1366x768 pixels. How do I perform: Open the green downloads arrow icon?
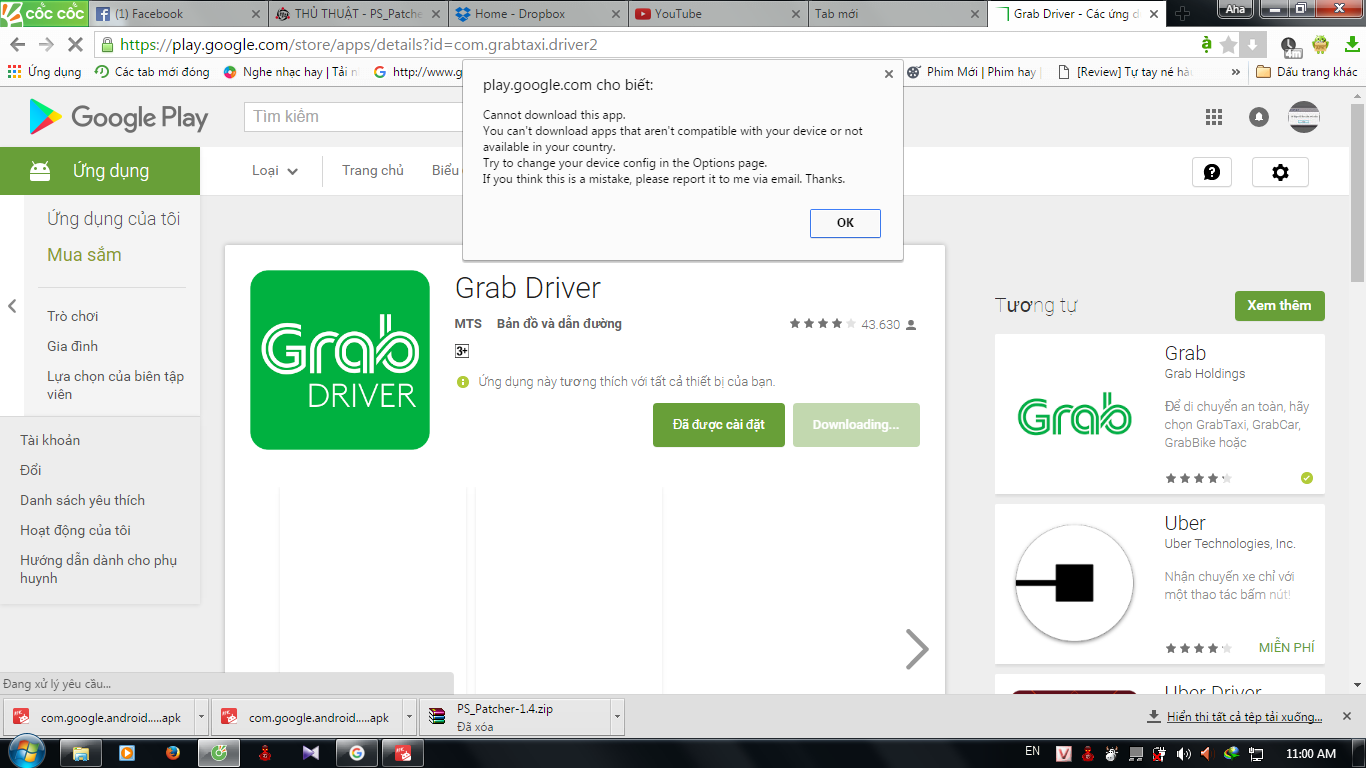tap(1351, 45)
